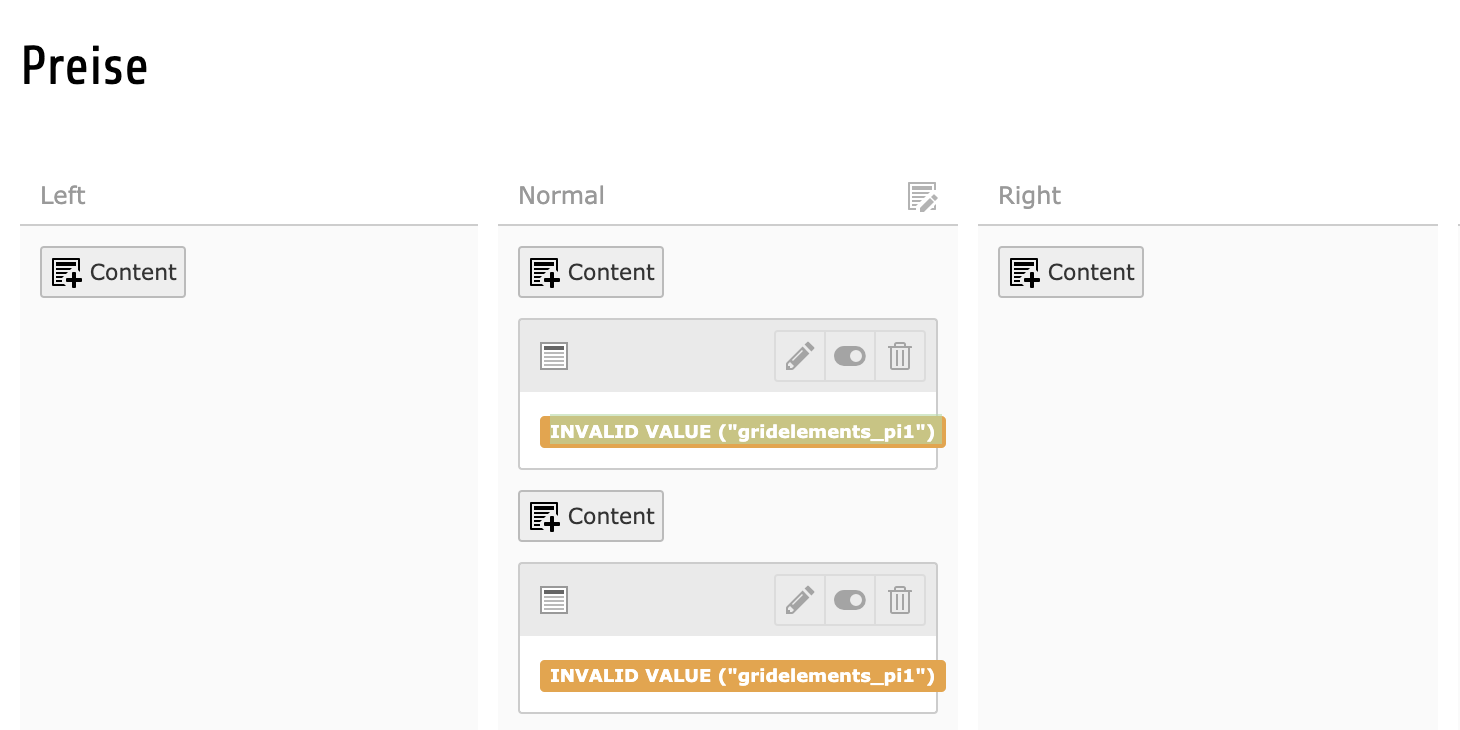Click type icon of second content element
The image size is (1460, 730).
tap(554, 600)
